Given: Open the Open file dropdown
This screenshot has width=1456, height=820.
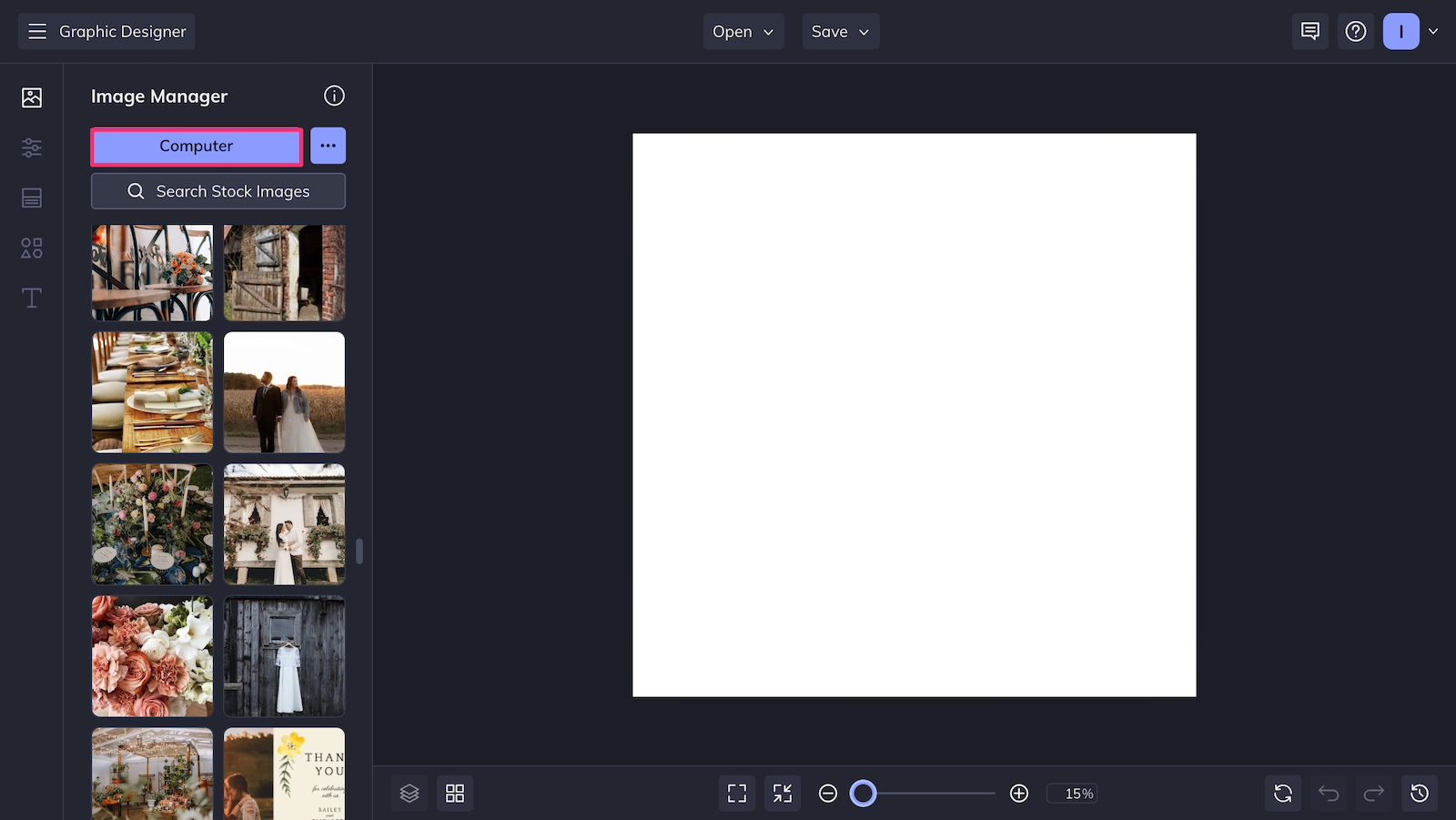Looking at the screenshot, I should tap(743, 31).
